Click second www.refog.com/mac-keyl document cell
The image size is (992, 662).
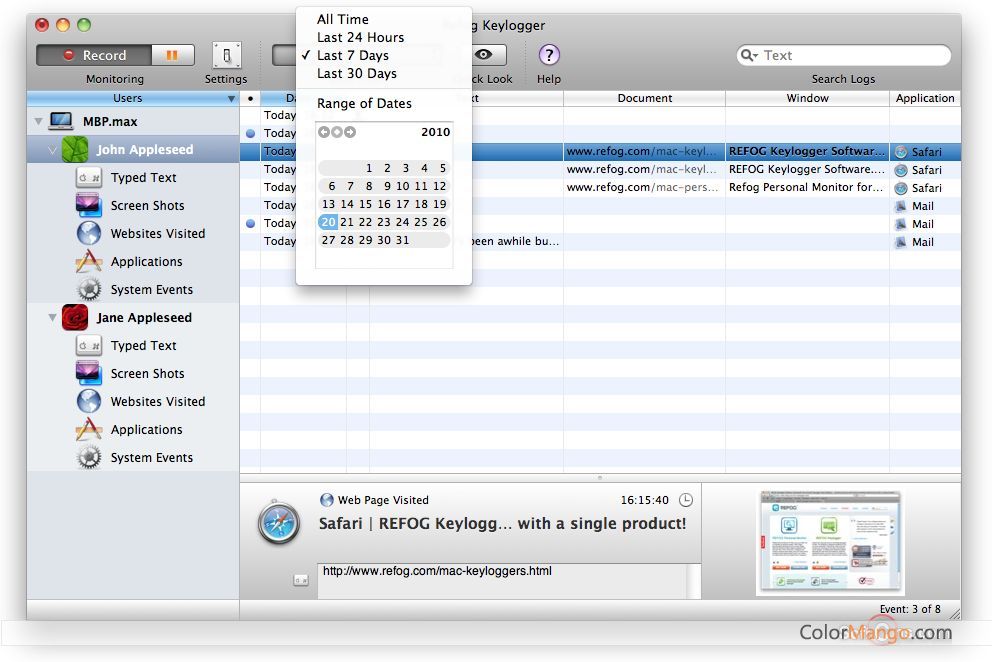[642, 170]
